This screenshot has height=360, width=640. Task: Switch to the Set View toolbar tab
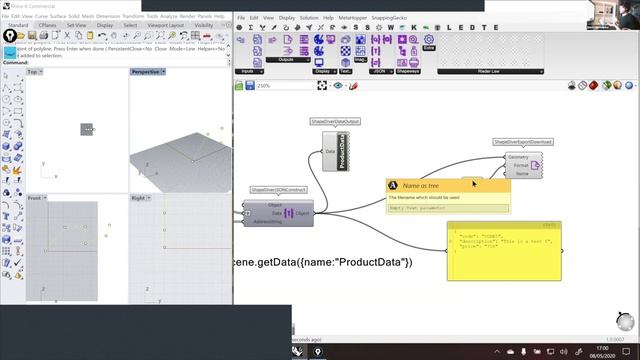point(76,25)
